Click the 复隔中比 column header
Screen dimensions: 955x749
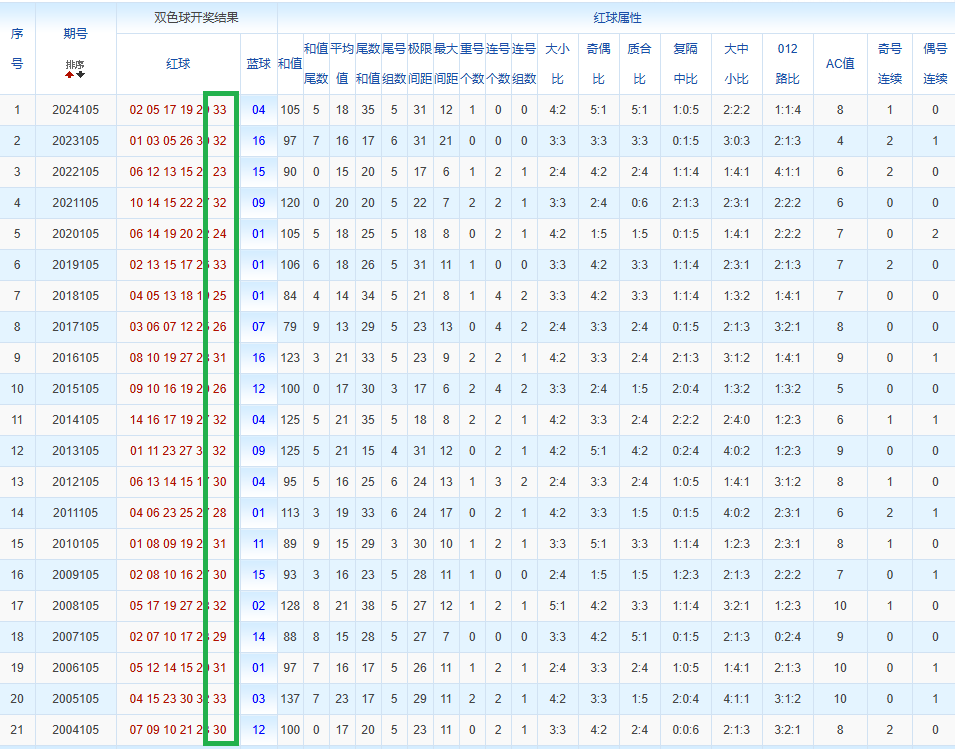point(686,63)
